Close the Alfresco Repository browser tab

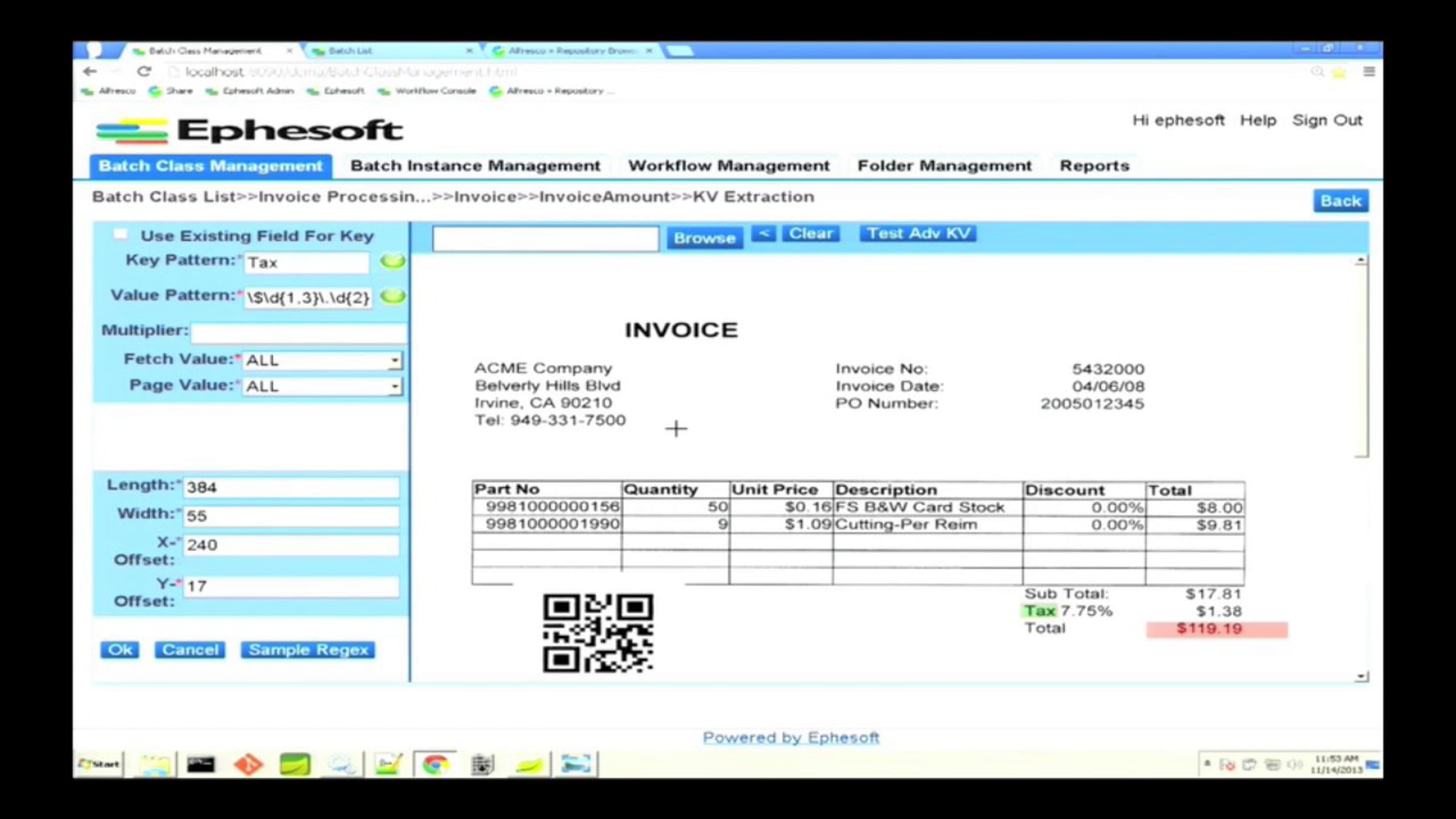649,51
